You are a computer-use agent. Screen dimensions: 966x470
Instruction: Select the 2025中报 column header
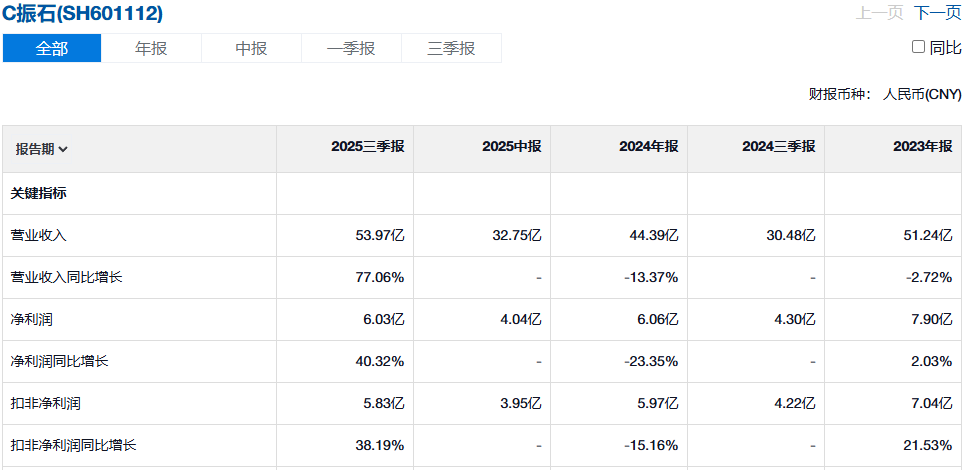click(x=511, y=147)
